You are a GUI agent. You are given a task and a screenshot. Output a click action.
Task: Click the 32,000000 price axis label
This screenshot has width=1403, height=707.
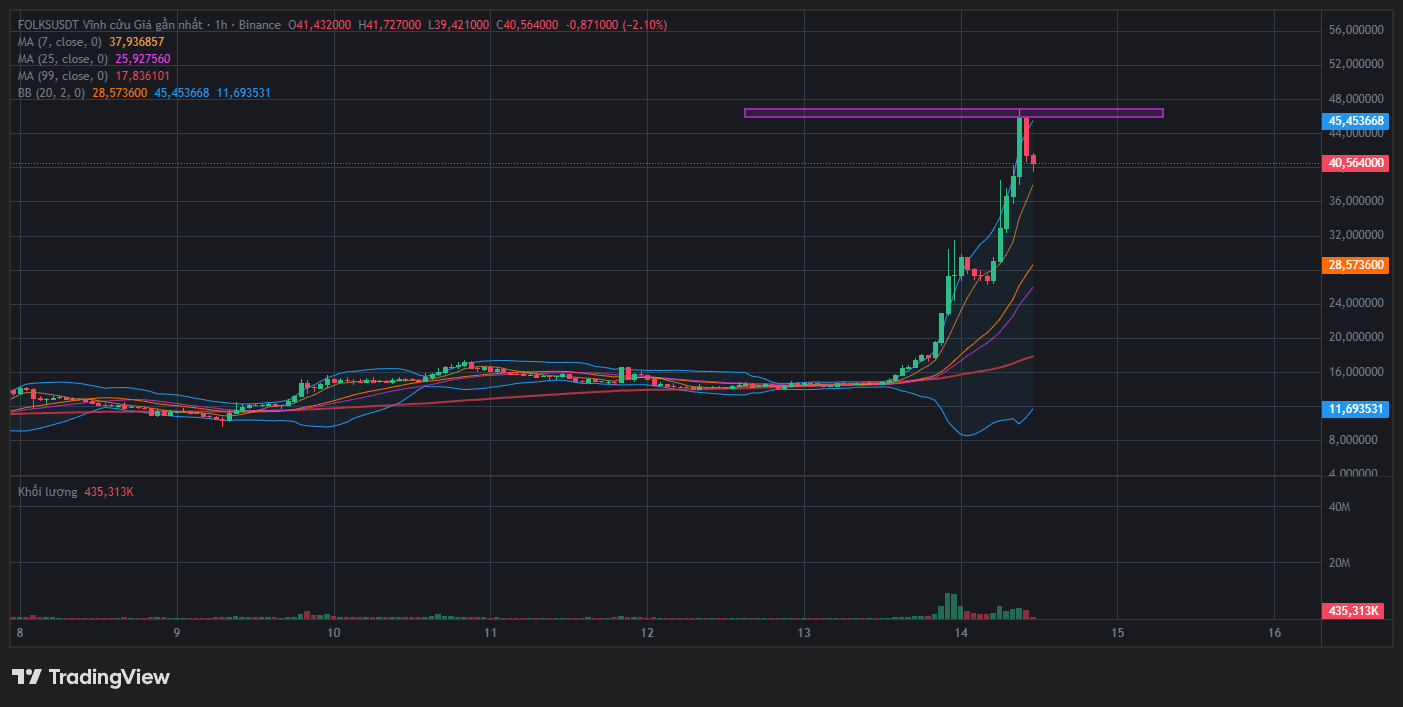pos(1356,235)
